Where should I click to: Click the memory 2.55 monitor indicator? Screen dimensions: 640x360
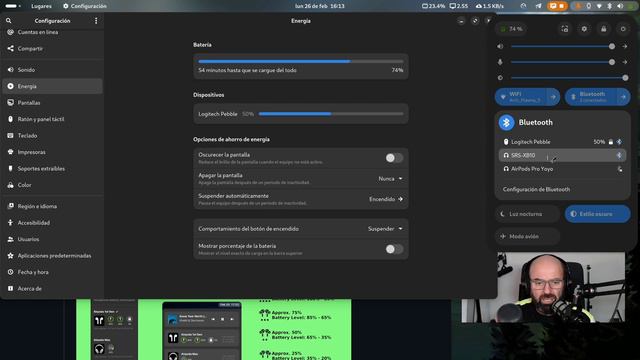[459, 6]
